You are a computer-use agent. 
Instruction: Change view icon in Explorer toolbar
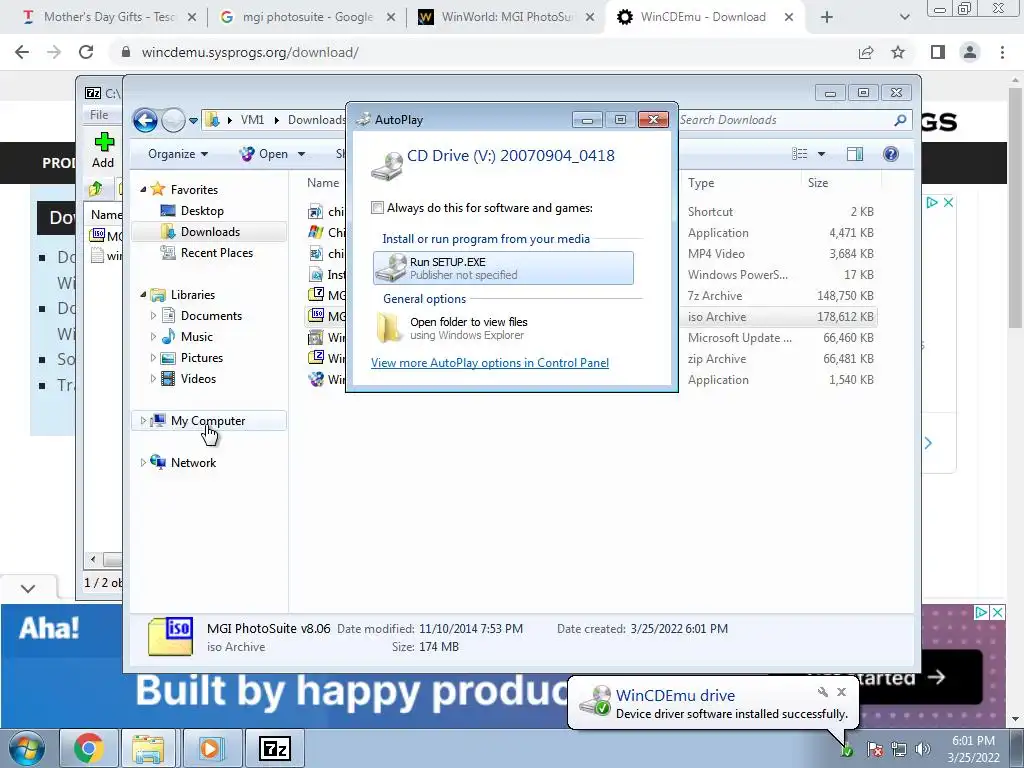coord(799,154)
